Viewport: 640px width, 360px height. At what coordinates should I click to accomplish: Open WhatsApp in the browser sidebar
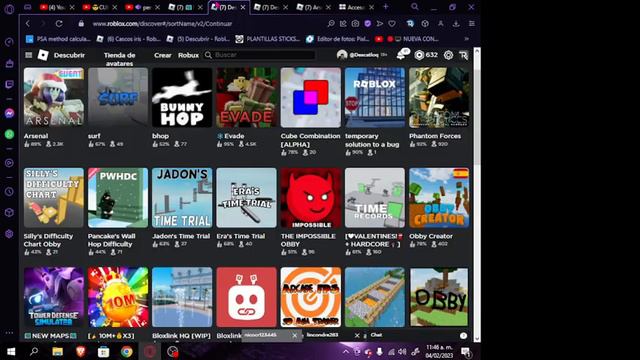(x=9, y=134)
